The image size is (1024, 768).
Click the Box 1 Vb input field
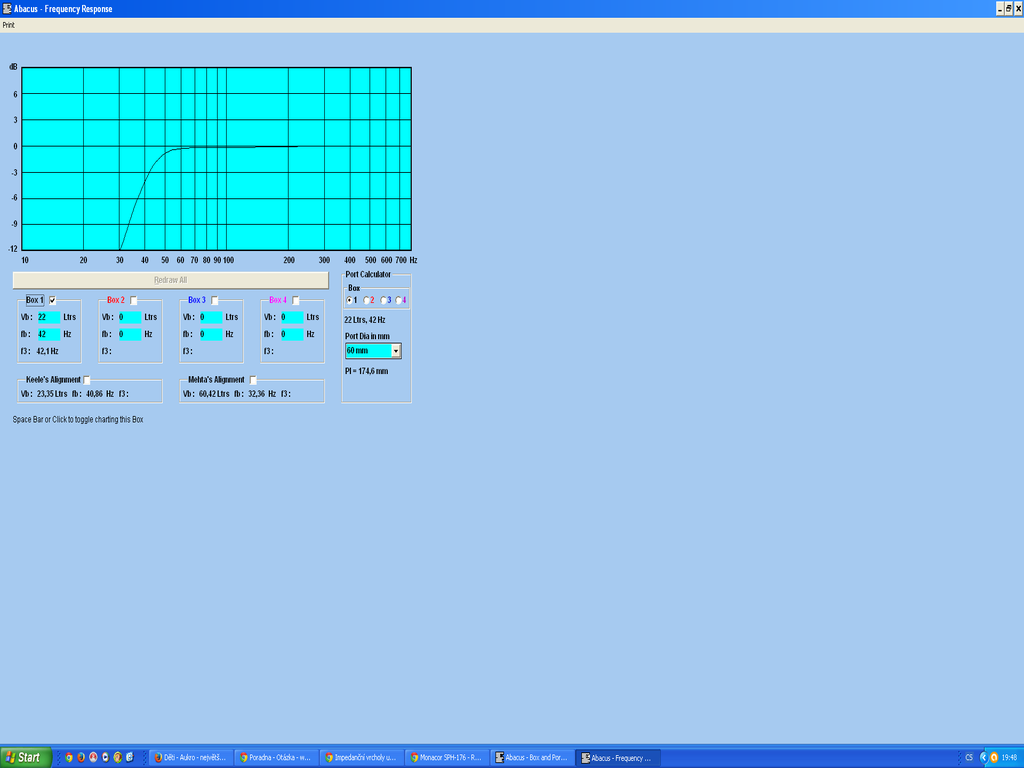coord(49,317)
